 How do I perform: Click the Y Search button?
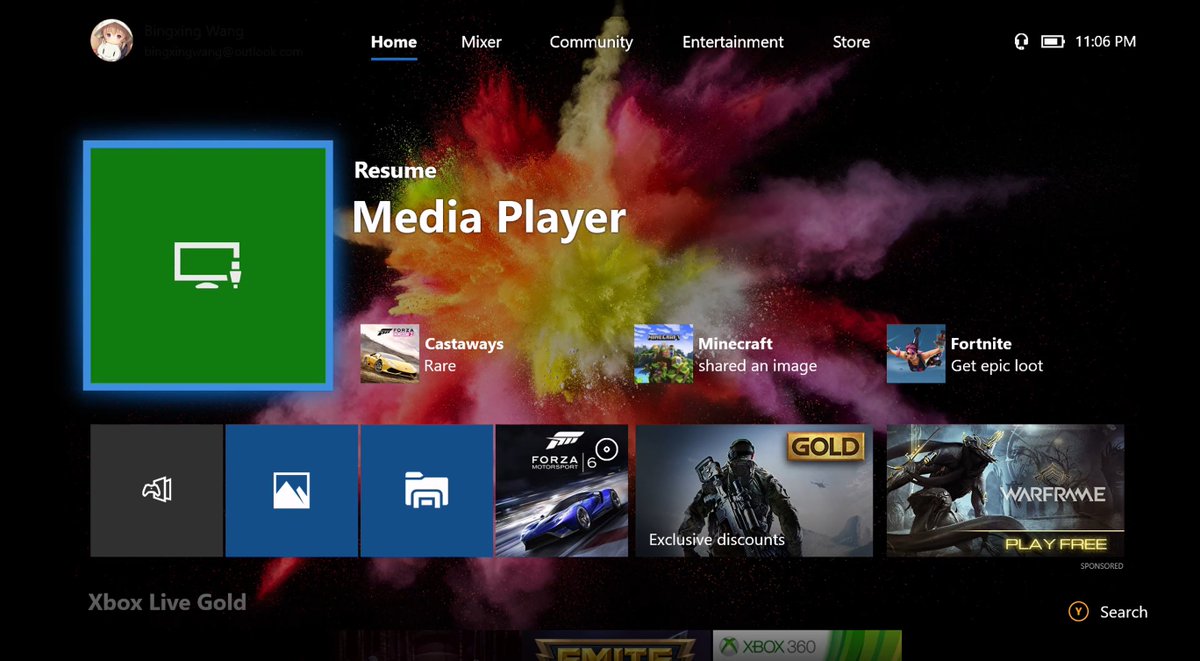click(x=1108, y=612)
